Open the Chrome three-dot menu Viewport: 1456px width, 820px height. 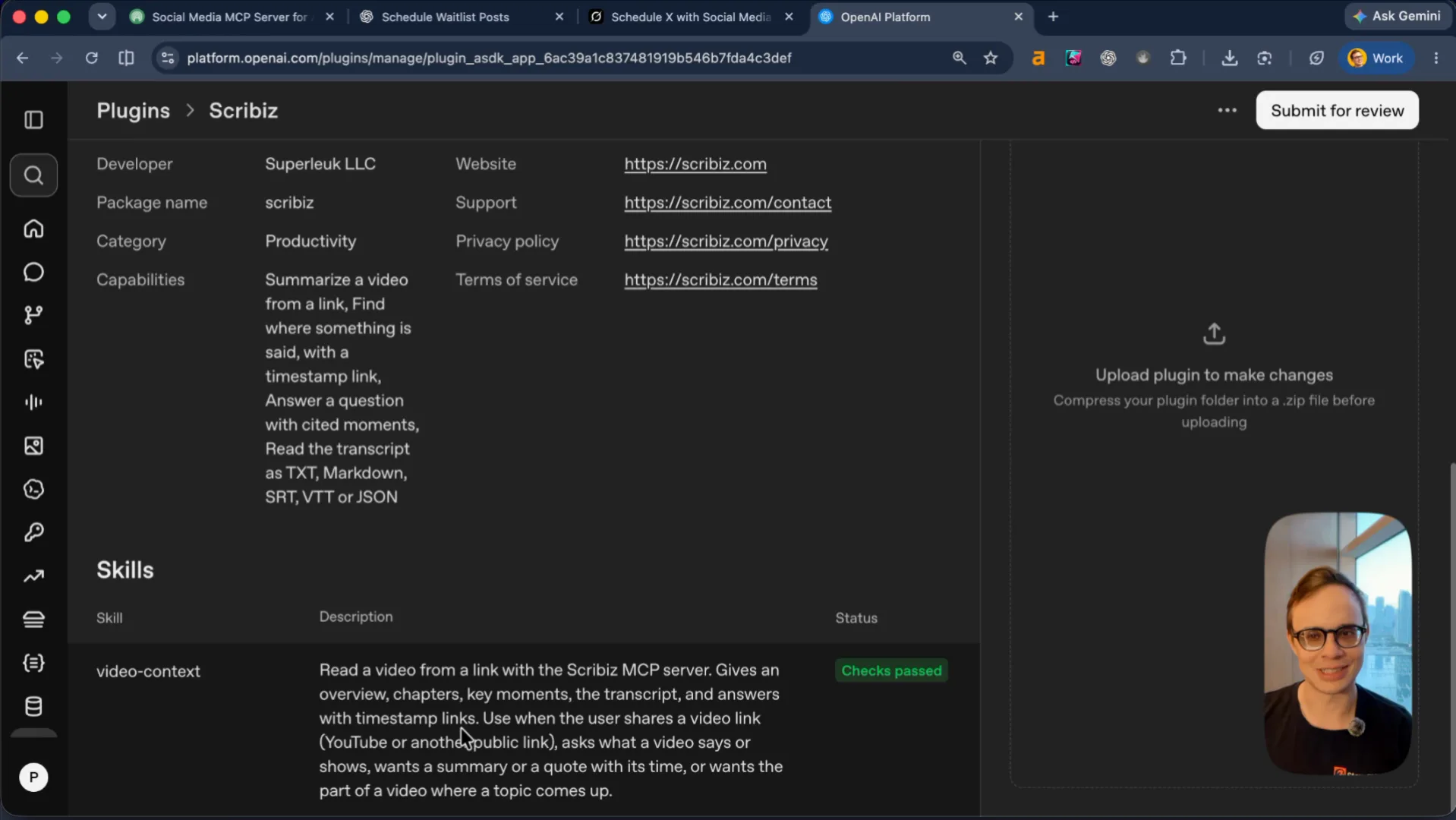(1436, 58)
